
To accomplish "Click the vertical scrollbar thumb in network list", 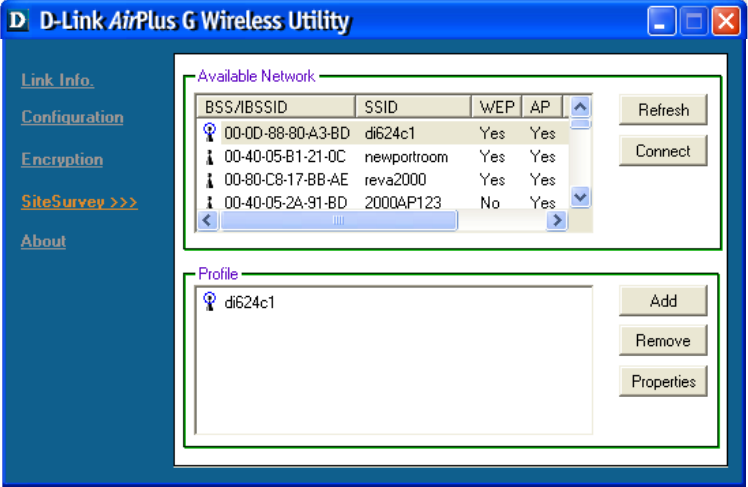I will 580,124.
